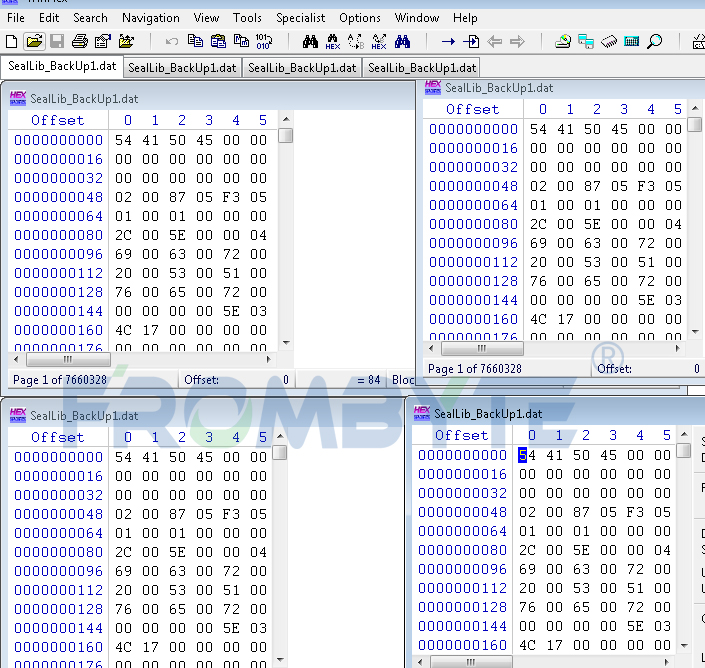Screen dimensions: 705x668
Task: Click the Forward navigation arrow icon
Action: [518, 42]
